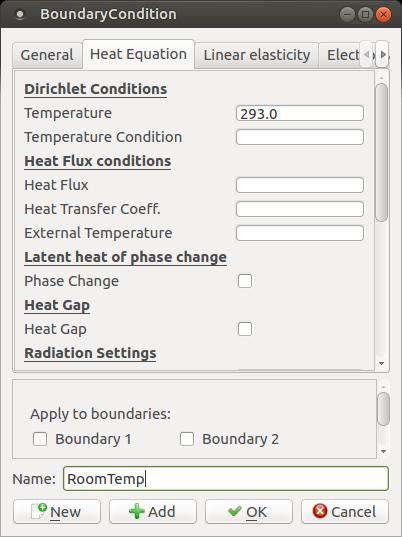402x537 pixels.
Task: Open the Linear elasticity tab
Action: coord(257,55)
